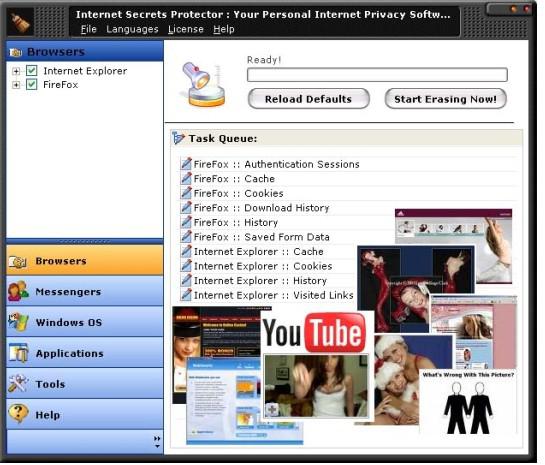Open the Help menu in menu bar
Viewport: 545px width, 465px height.
pyautogui.click(x=224, y=29)
